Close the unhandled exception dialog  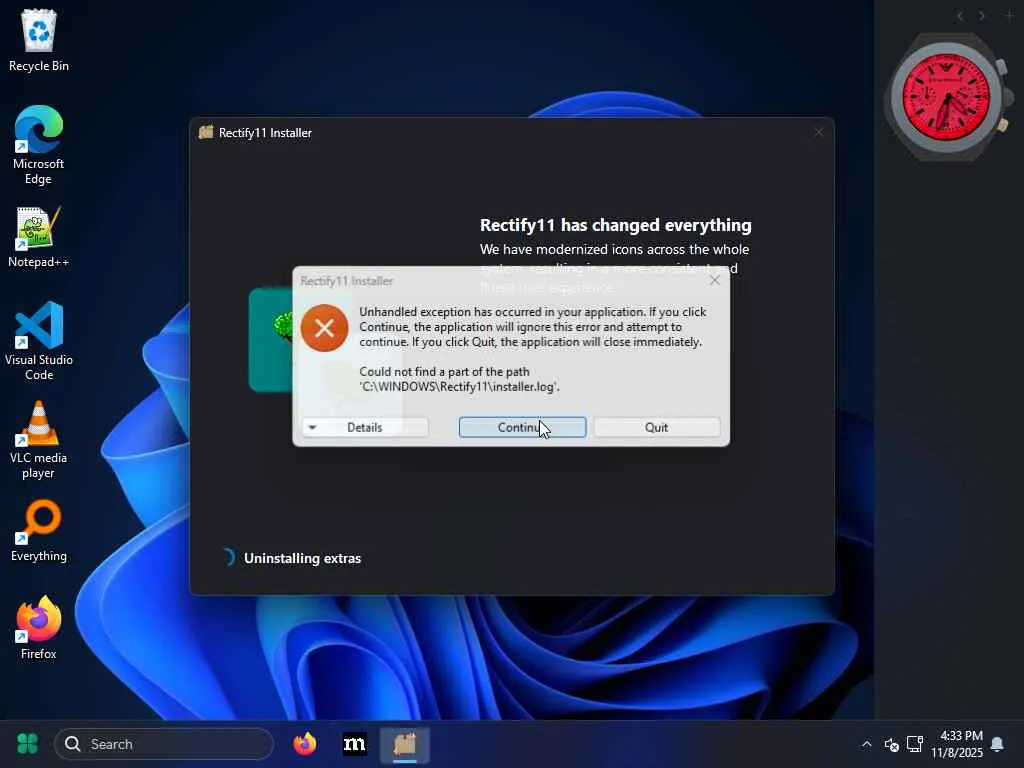tap(714, 280)
